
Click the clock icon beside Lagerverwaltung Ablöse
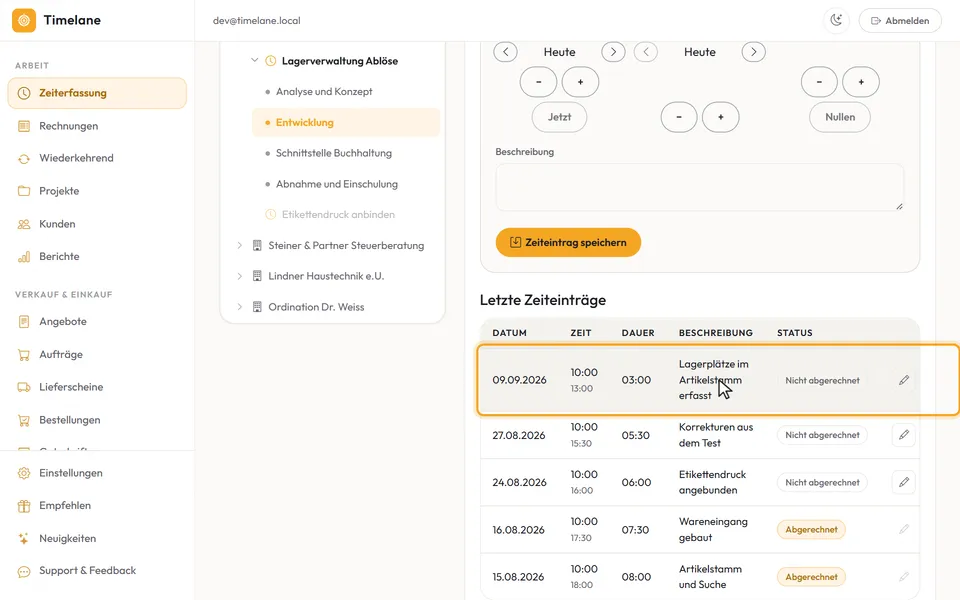tap(271, 61)
